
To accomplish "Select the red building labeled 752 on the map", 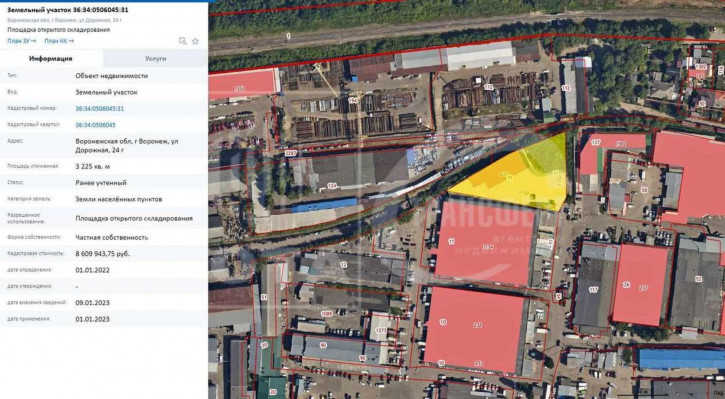I will coord(242,84).
